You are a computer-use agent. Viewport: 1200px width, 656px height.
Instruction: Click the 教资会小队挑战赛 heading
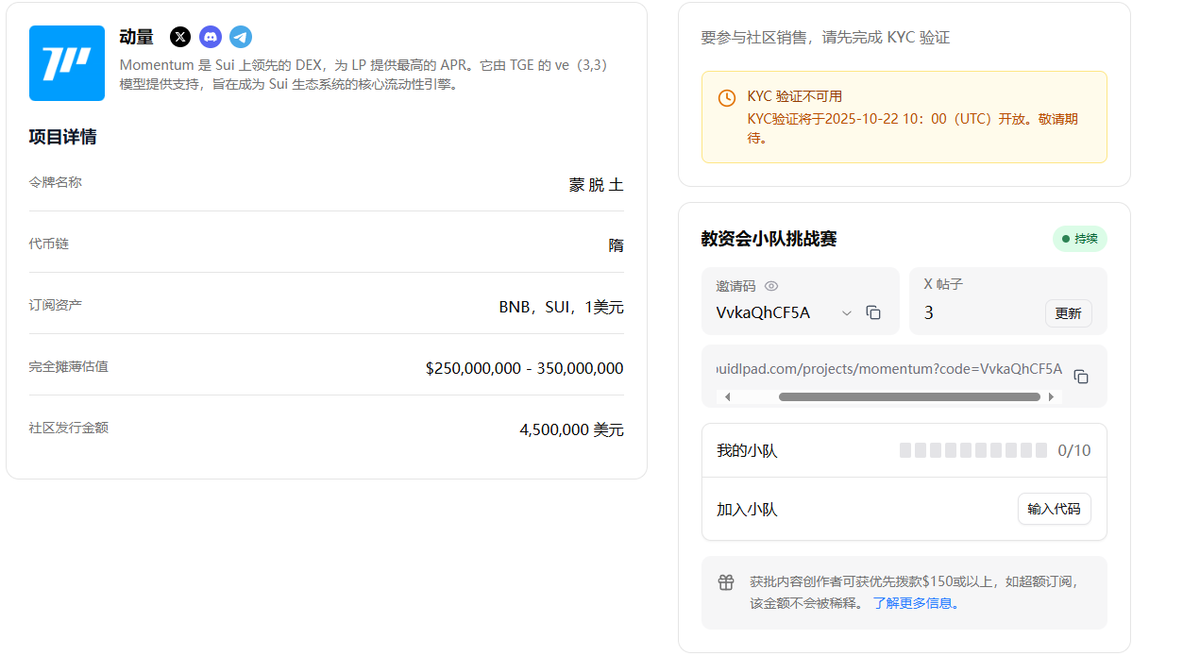pyautogui.click(x=769, y=239)
